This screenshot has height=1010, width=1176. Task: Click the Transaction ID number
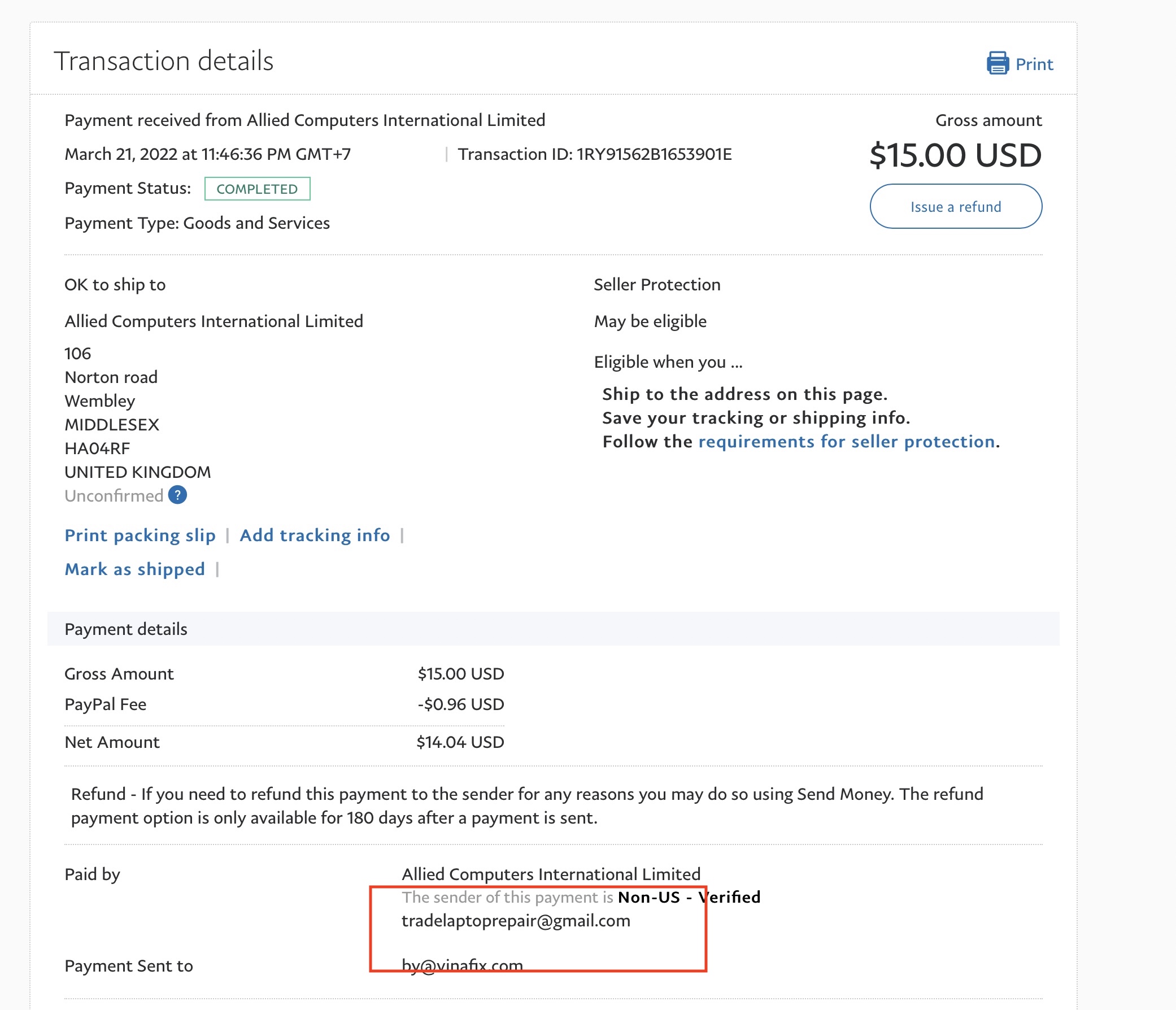coord(654,154)
